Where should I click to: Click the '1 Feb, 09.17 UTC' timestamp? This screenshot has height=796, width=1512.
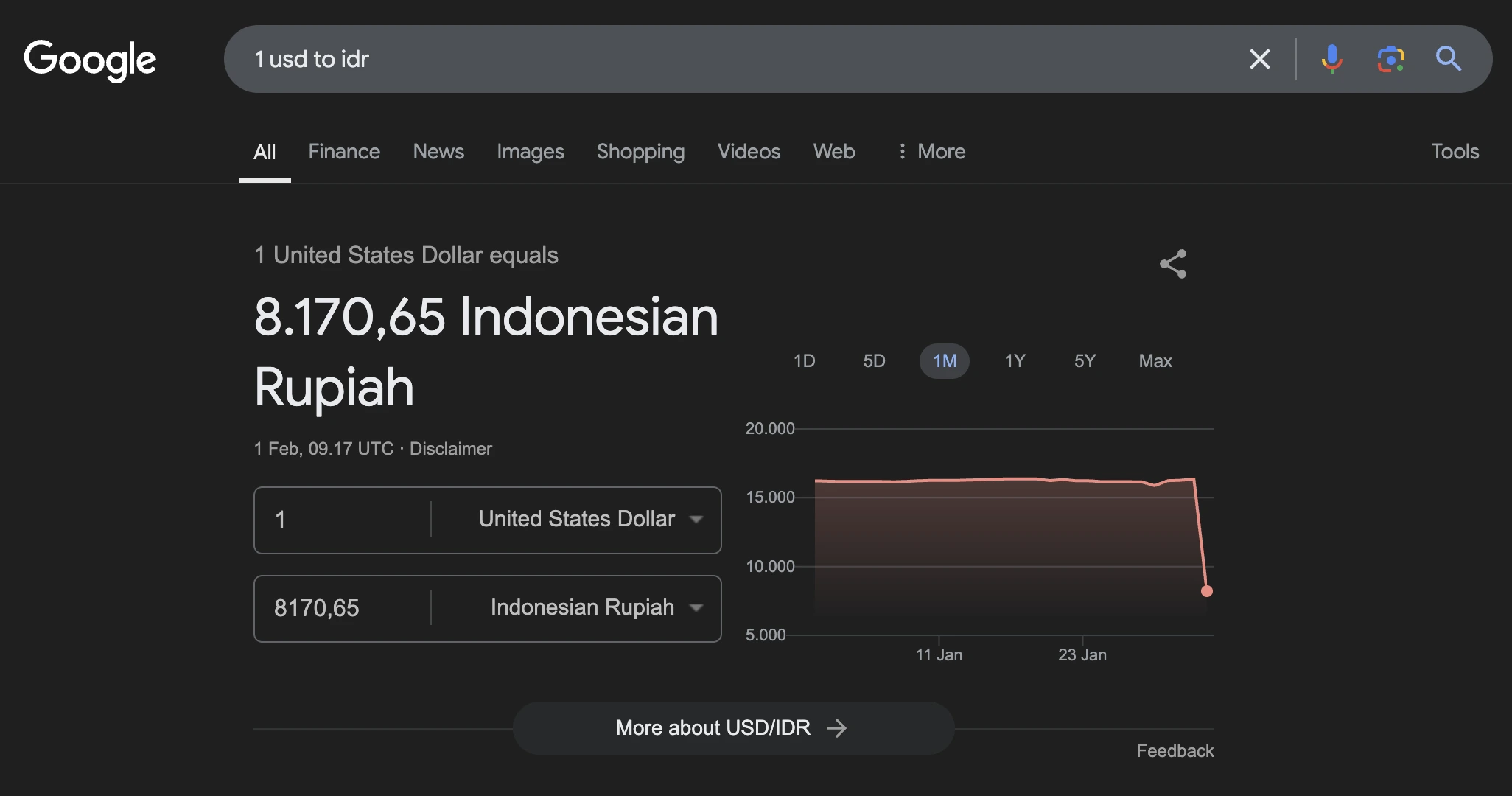[x=323, y=449]
